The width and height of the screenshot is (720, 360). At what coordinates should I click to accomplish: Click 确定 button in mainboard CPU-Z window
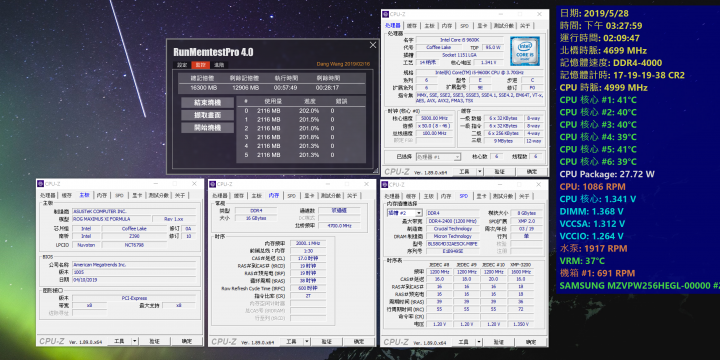pyautogui.click(x=186, y=341)
